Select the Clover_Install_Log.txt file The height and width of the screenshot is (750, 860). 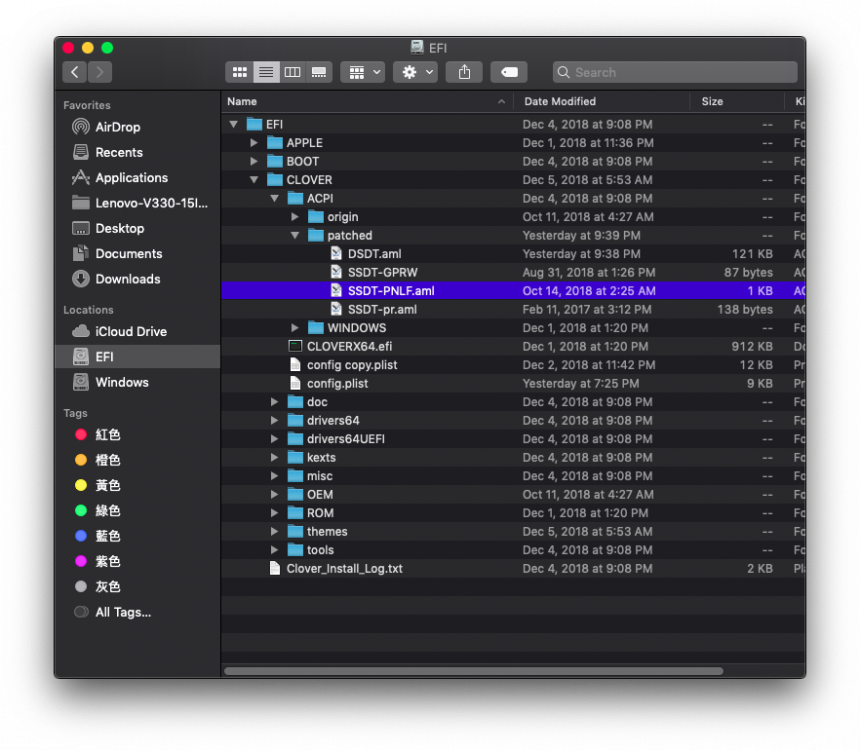coord(513,569)
